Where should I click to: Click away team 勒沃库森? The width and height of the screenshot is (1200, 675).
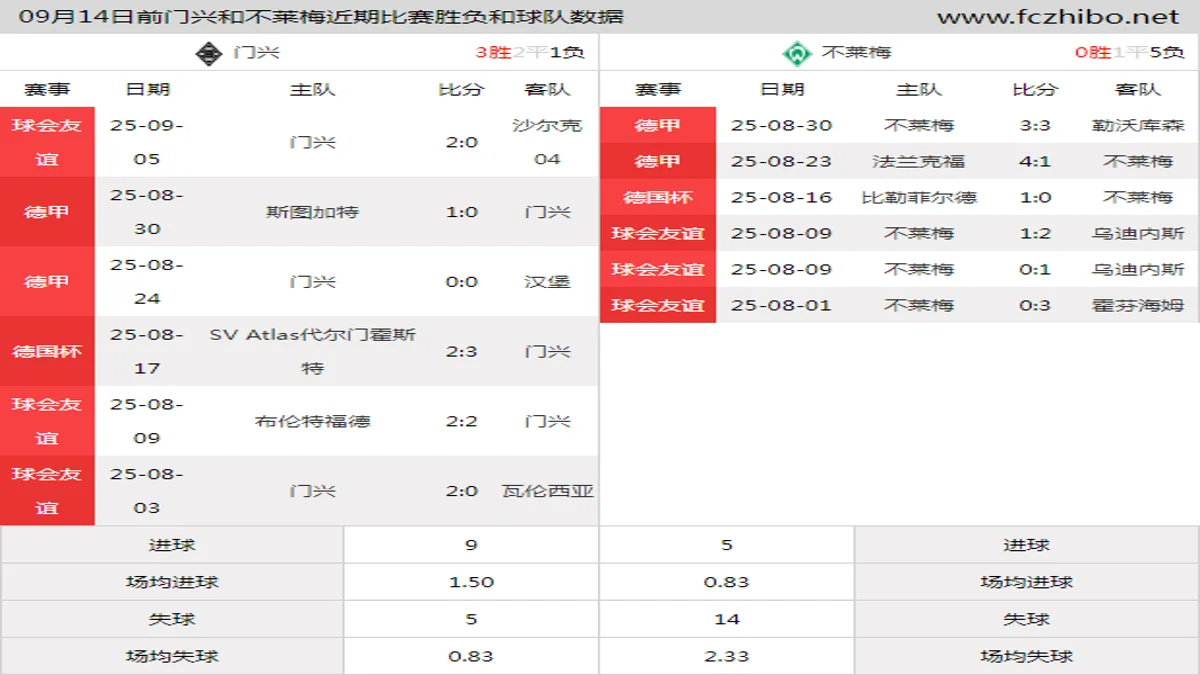(1138, 125)
